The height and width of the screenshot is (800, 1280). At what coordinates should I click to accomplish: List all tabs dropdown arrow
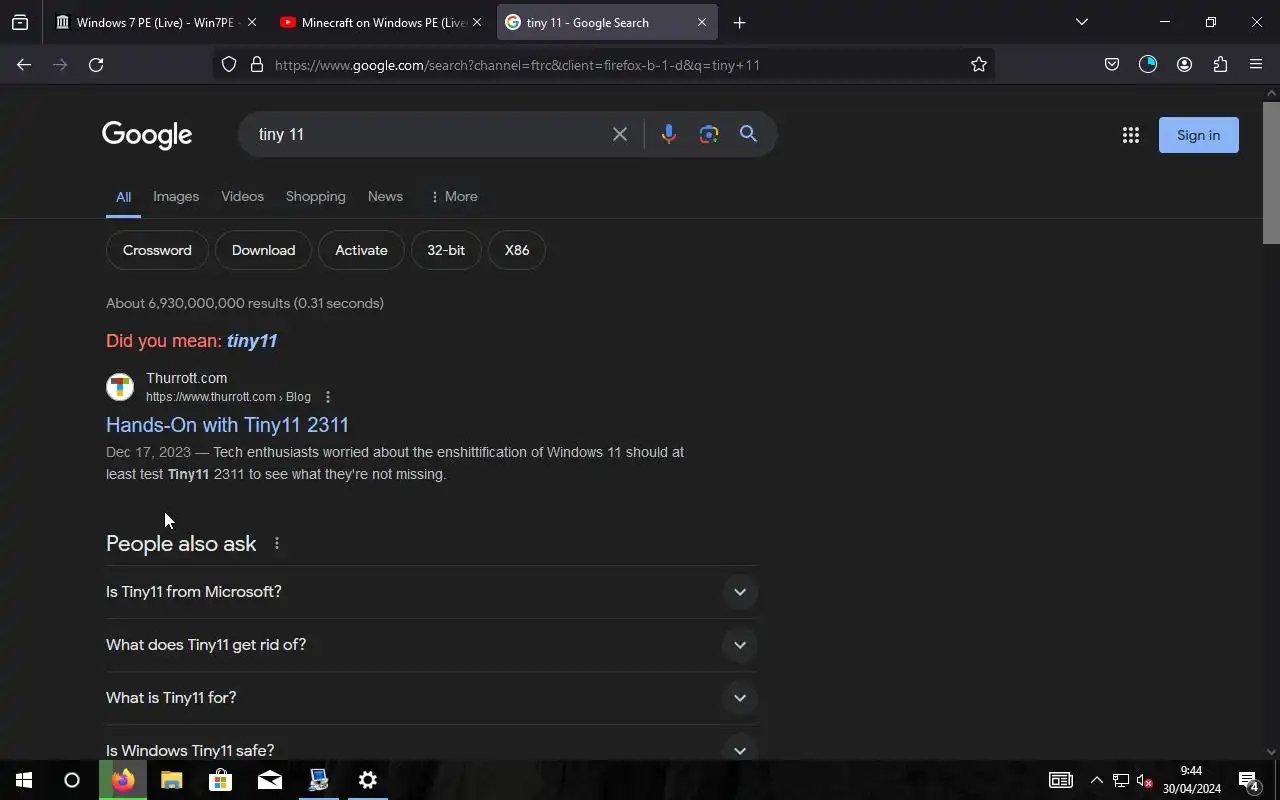coord(1081,22)
